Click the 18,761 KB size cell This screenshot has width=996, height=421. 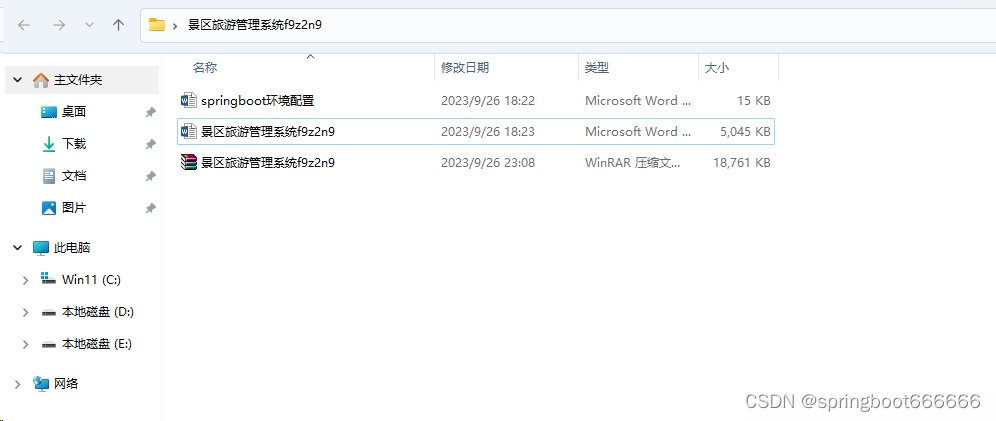(x=742, y=163)
